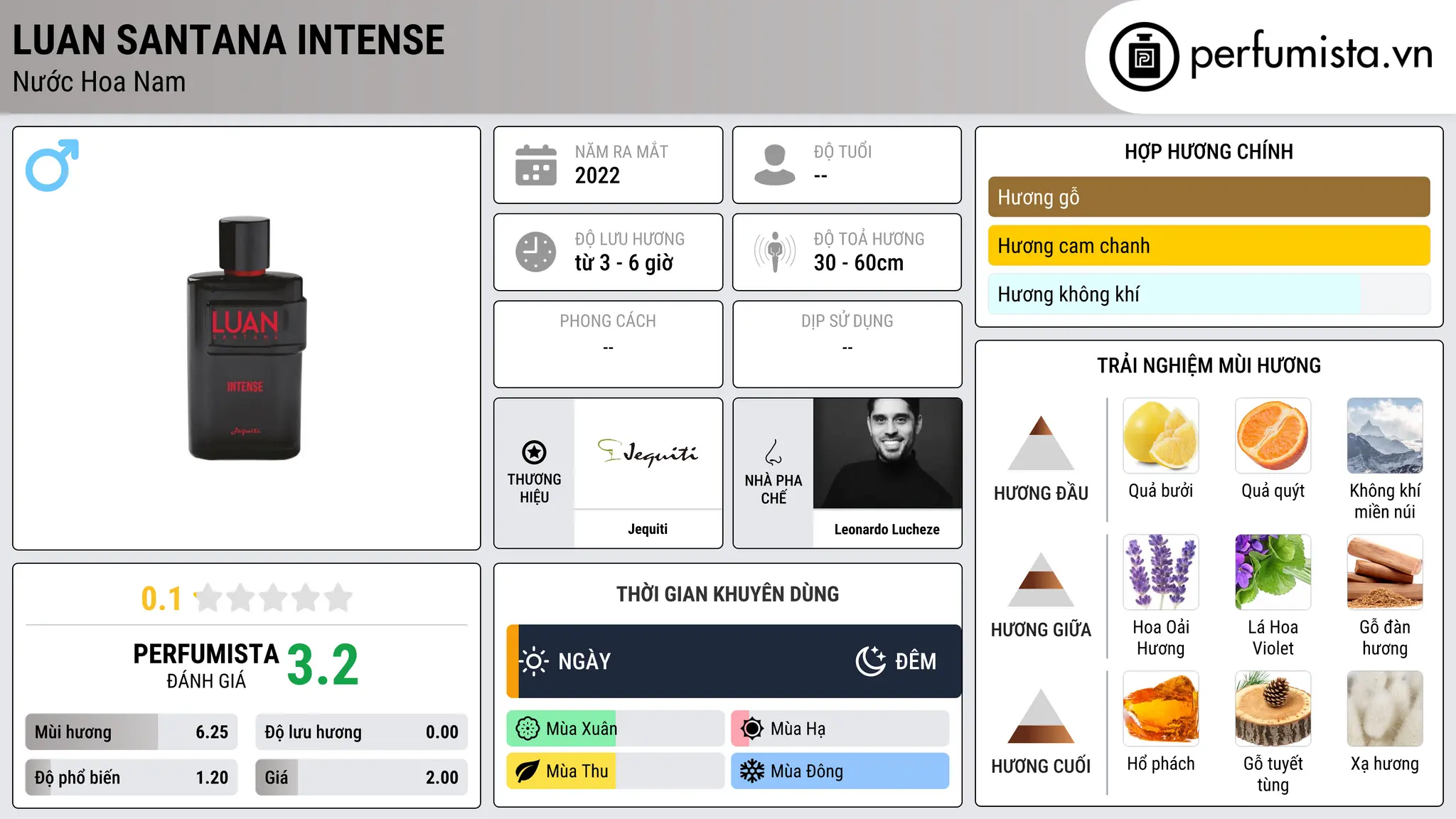Viewport: 1456px width, 819px height.
Task: Click the Độ lưu hương score bar
Action: click(x=361, y=732)
